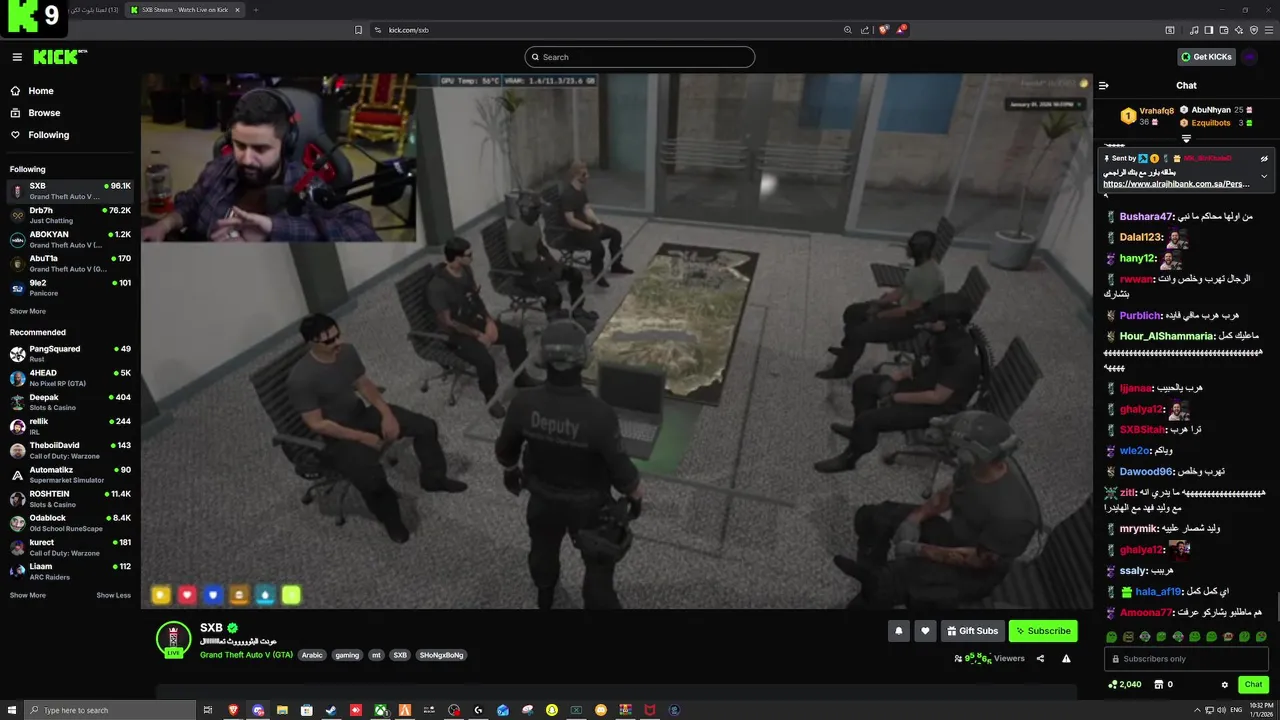The image size is (1280, 720).
Task: Open 9le2 channel in sidebar
Action: (x=70, y=287)
